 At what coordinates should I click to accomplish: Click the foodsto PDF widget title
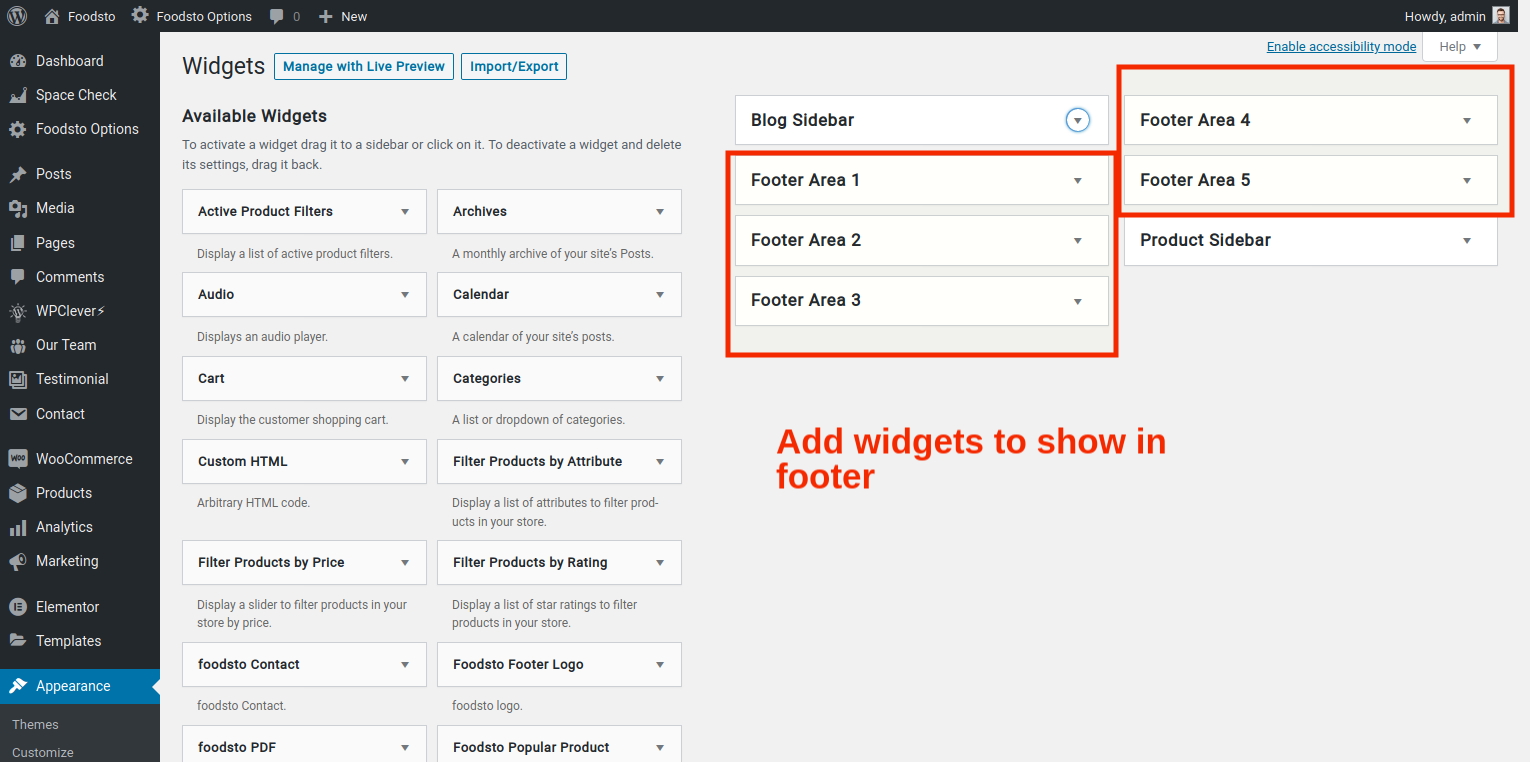click(237, 748)
